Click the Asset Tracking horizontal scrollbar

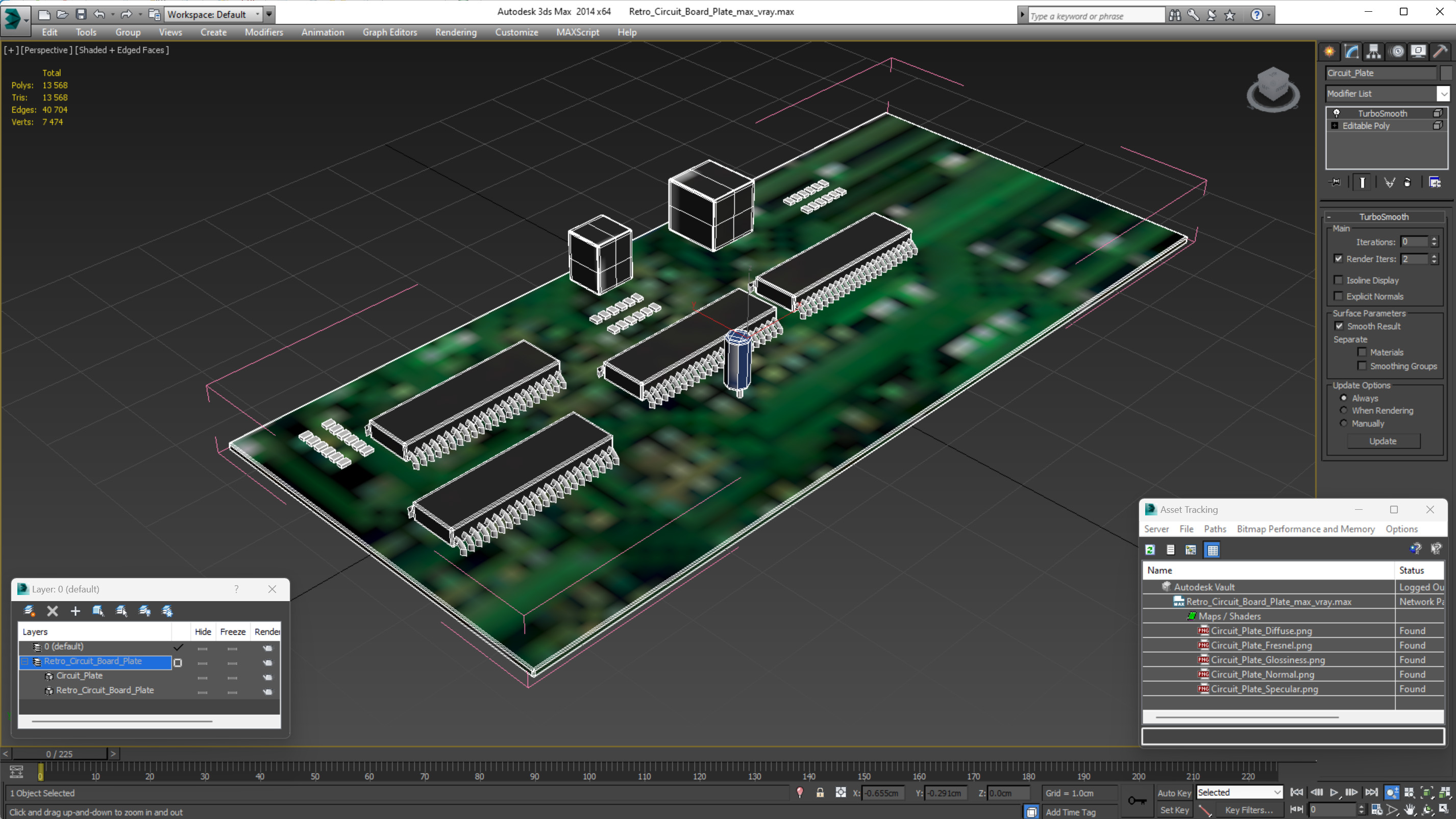1247,717
